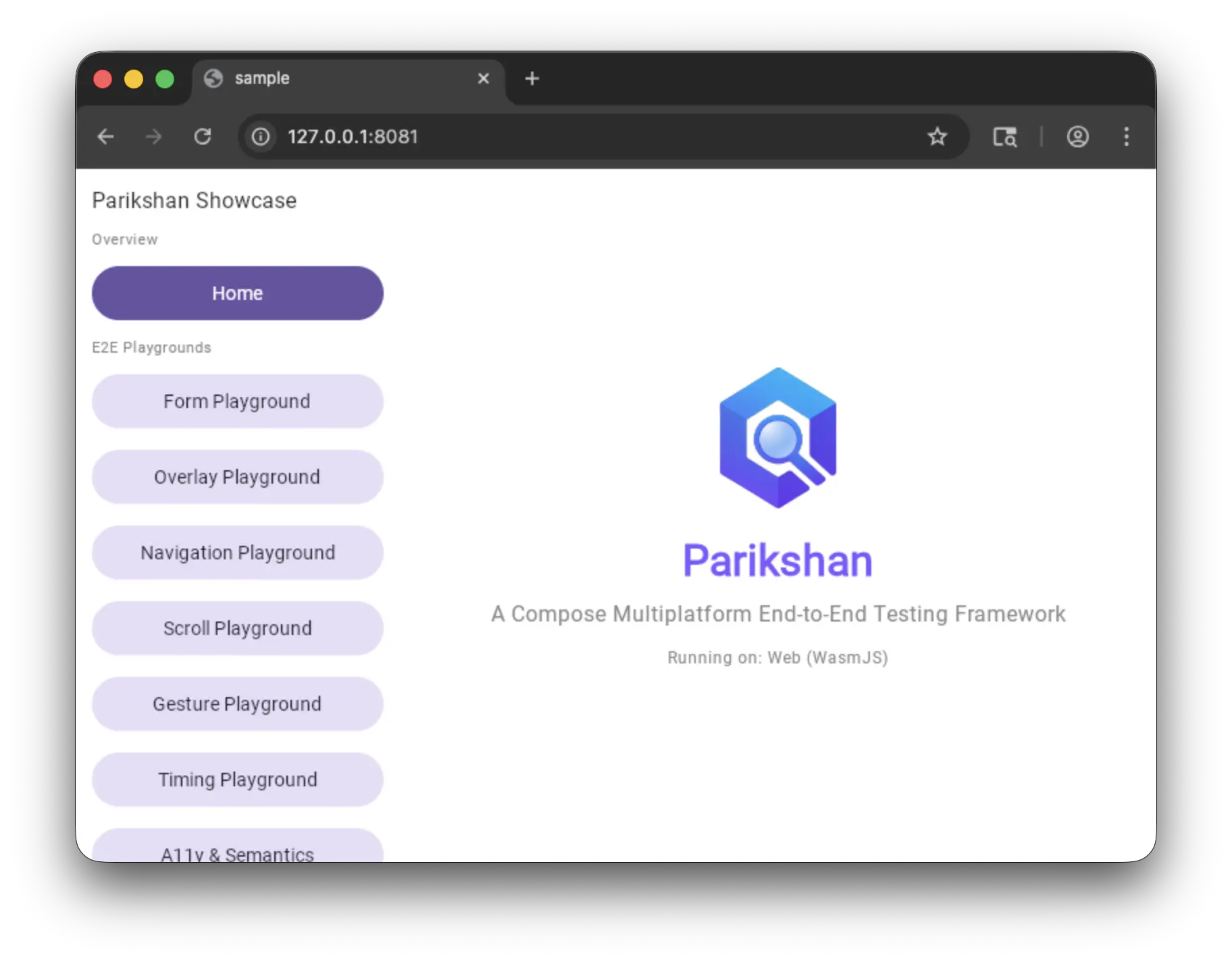Image resolution: width=1232 pixels, height=962 pixels.
Task: Open the profile account icon
Action: pyautogui.click(x=1077, y=137)
